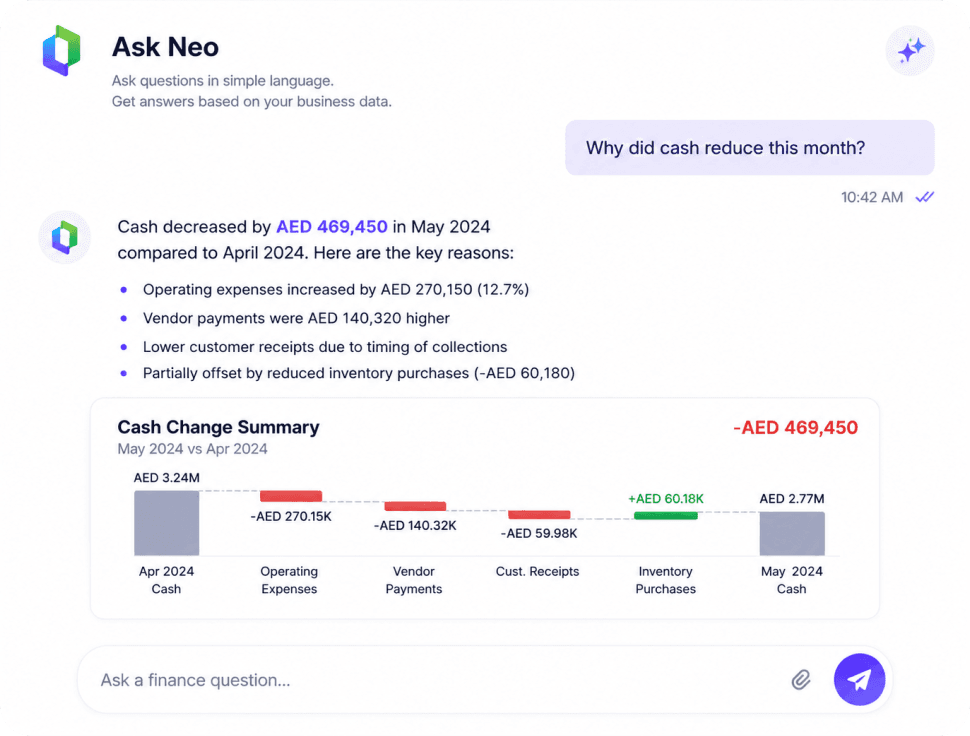
Task: Click the highlighted 'AED 469,450' amount in response
Action: [x=332, y=227]
